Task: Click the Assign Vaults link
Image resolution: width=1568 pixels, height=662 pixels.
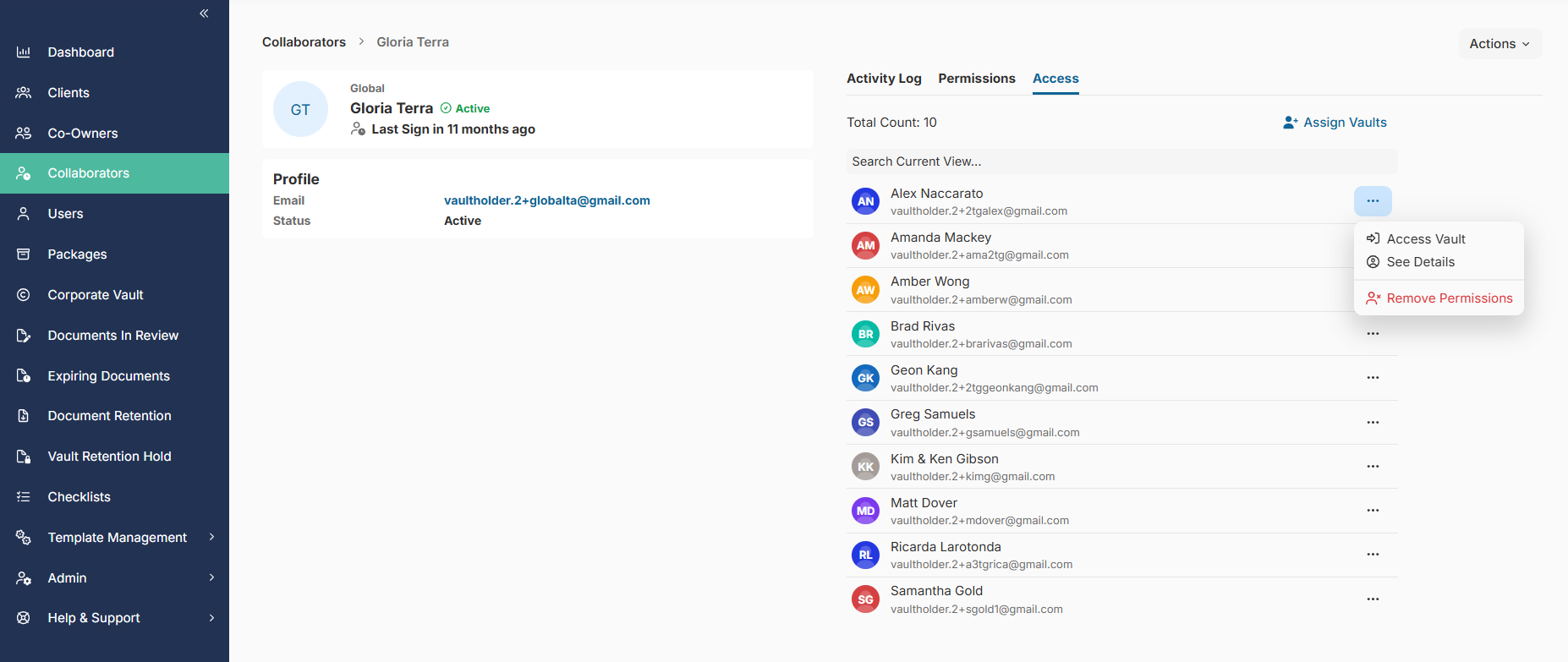Action: pyautogui.click(x=1335, y=123)
